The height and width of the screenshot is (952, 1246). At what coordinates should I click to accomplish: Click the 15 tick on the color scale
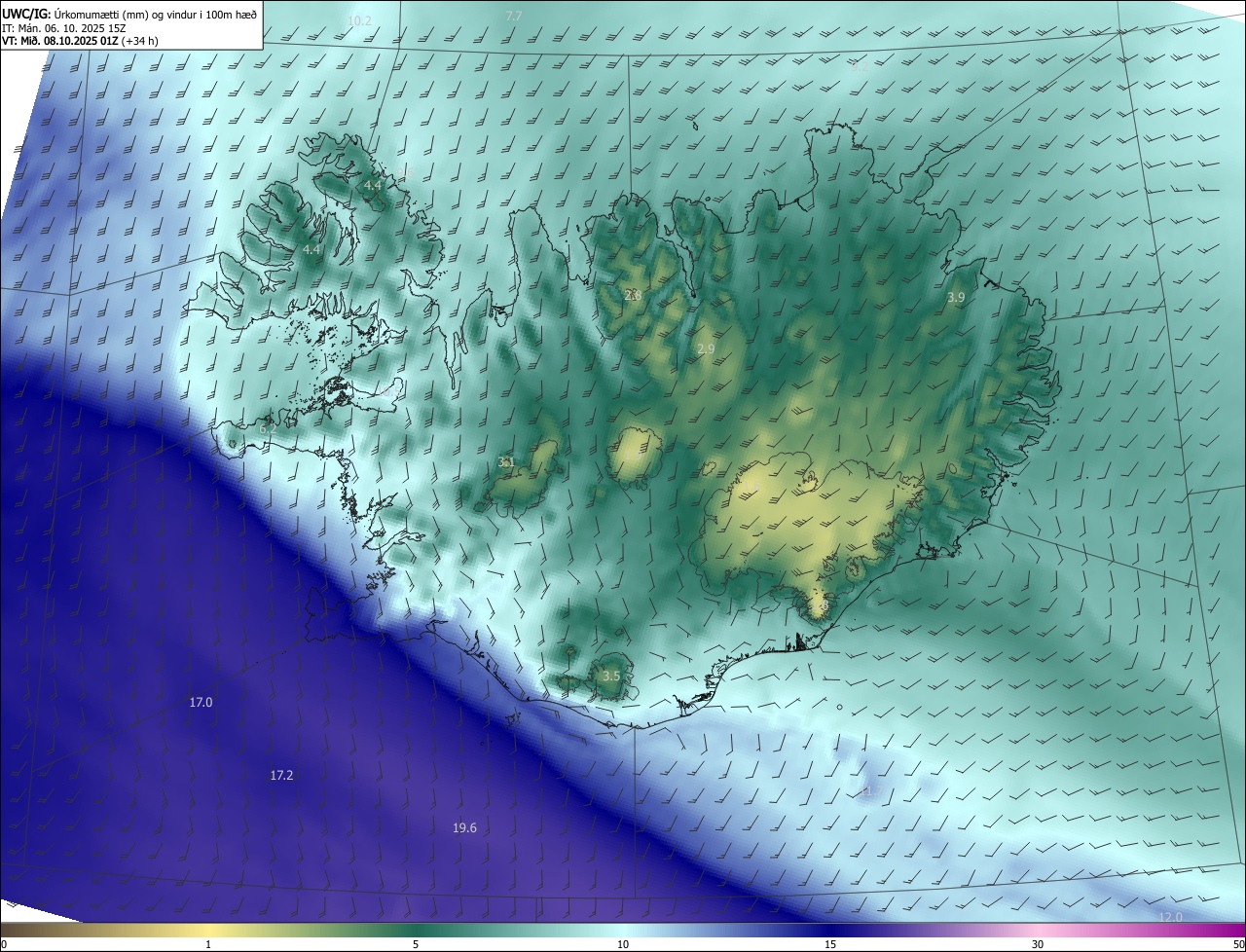point(830,944)
